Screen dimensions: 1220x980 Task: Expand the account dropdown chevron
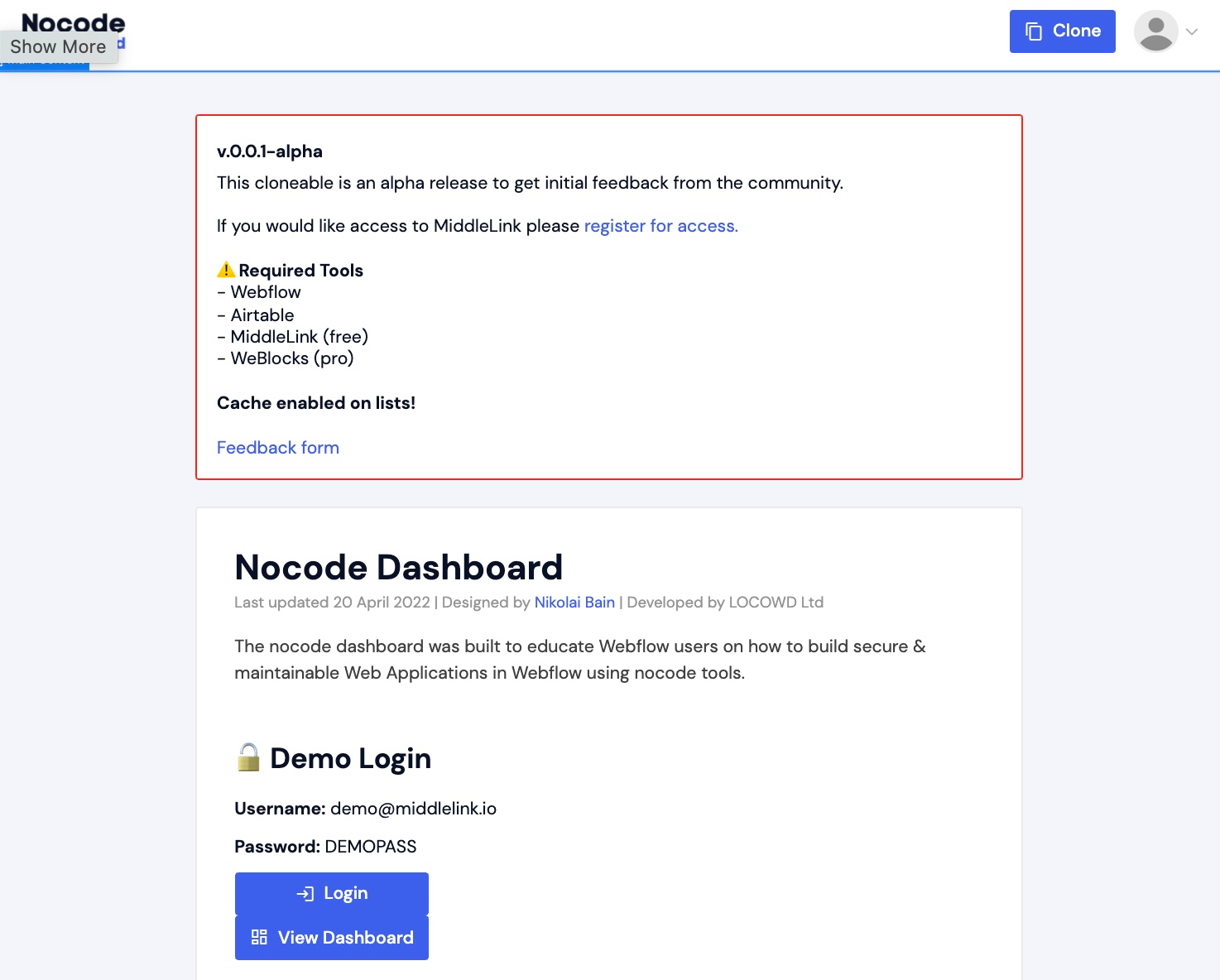[x=1192, y=32]
